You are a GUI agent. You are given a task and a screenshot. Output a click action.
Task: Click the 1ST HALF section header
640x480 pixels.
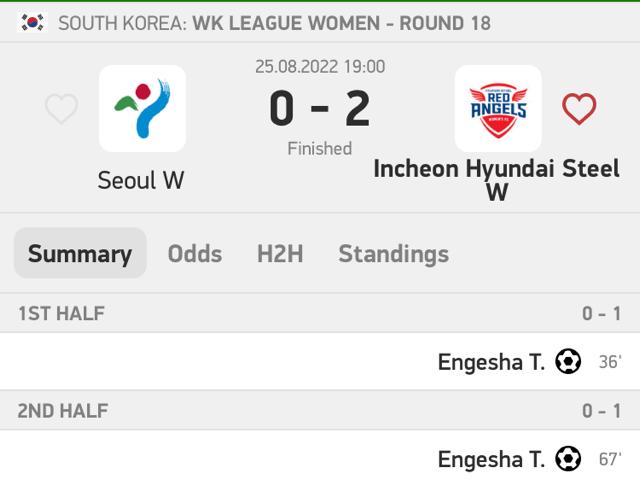tap(320, 313)
